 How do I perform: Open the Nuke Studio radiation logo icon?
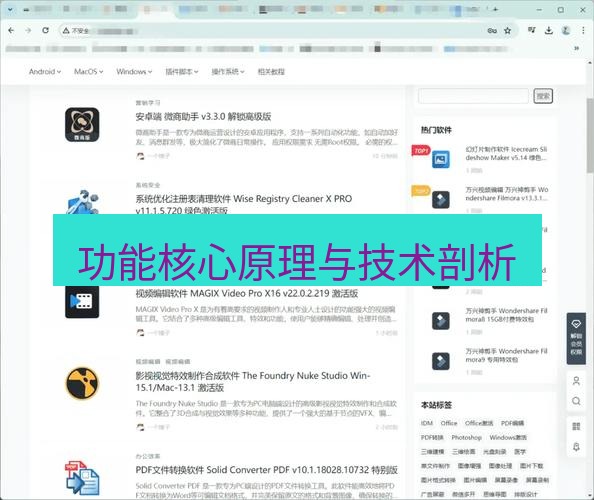(x=82, y=383)
